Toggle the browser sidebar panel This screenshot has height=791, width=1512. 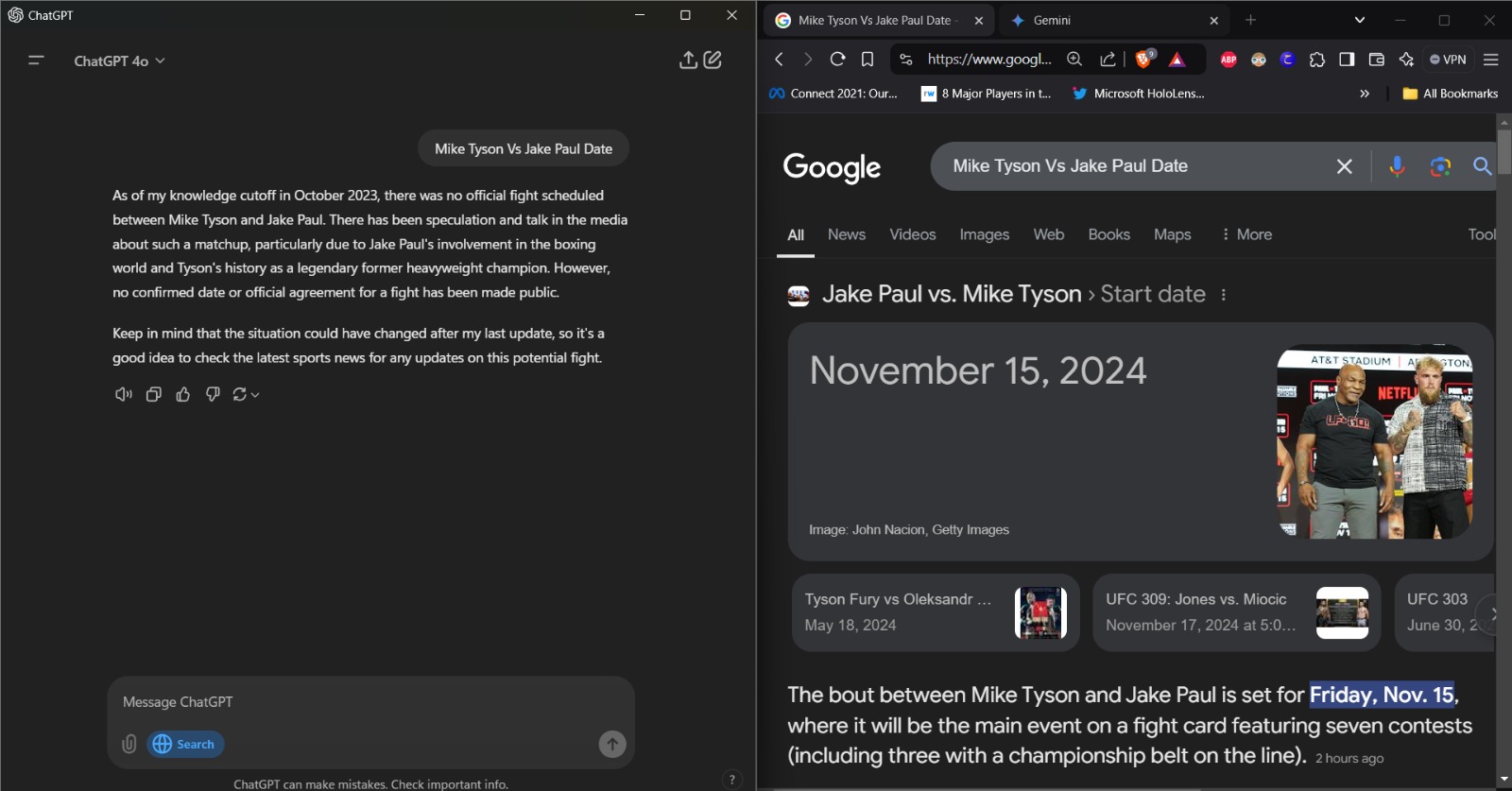(1347, 60)
